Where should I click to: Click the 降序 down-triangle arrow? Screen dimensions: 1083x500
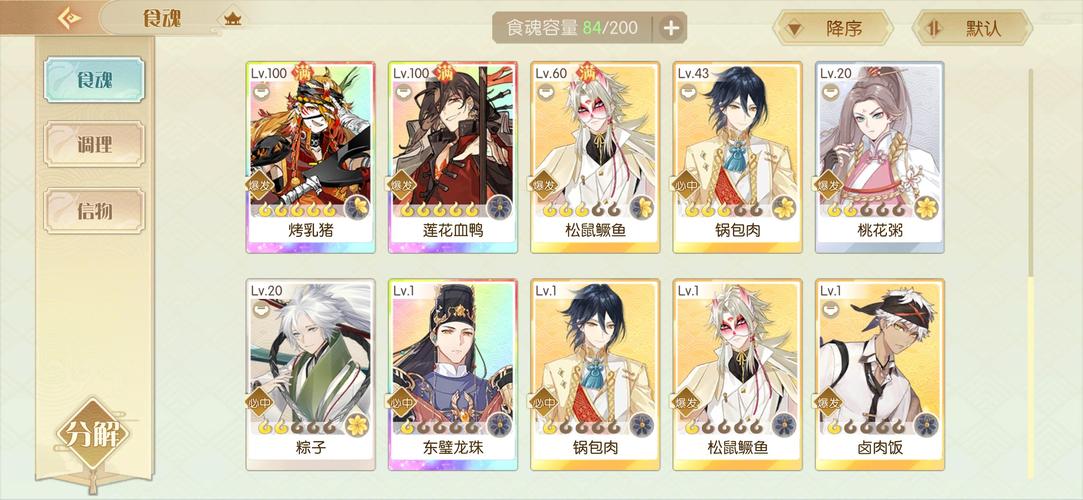click(x=795, y=29)
